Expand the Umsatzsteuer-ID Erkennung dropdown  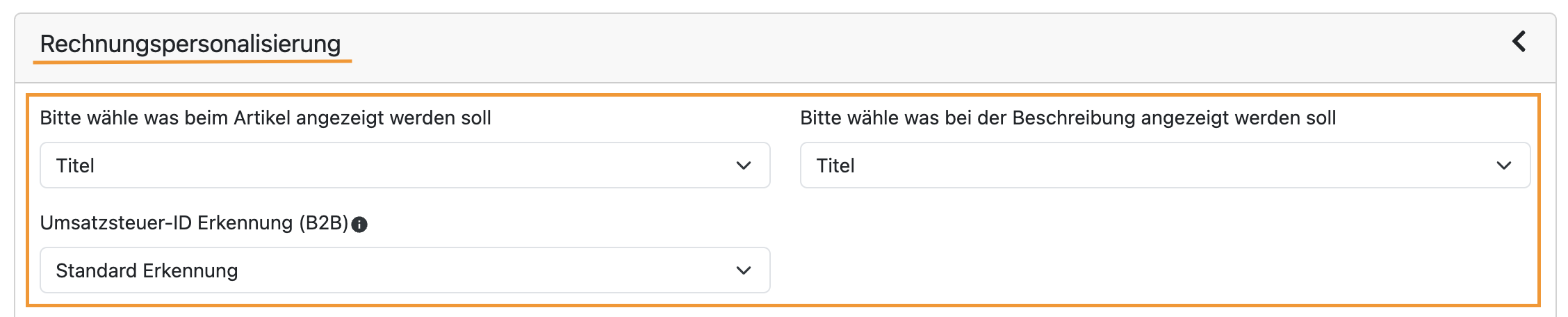coord(405,270)
